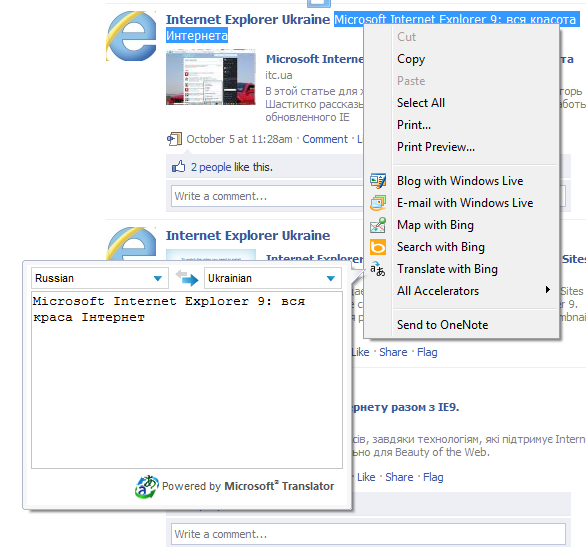Click the Blog with Windows Live icon
This screenshot has width=586, height=547.
[x=378, y=181]
